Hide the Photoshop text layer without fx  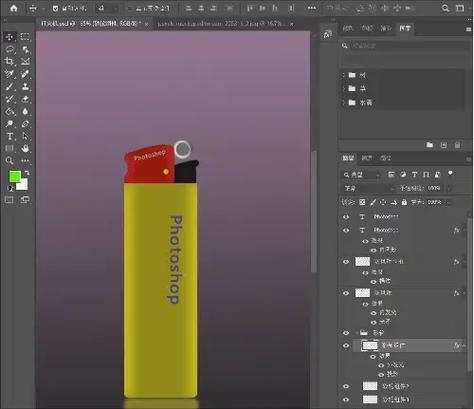tap(346, 217)
